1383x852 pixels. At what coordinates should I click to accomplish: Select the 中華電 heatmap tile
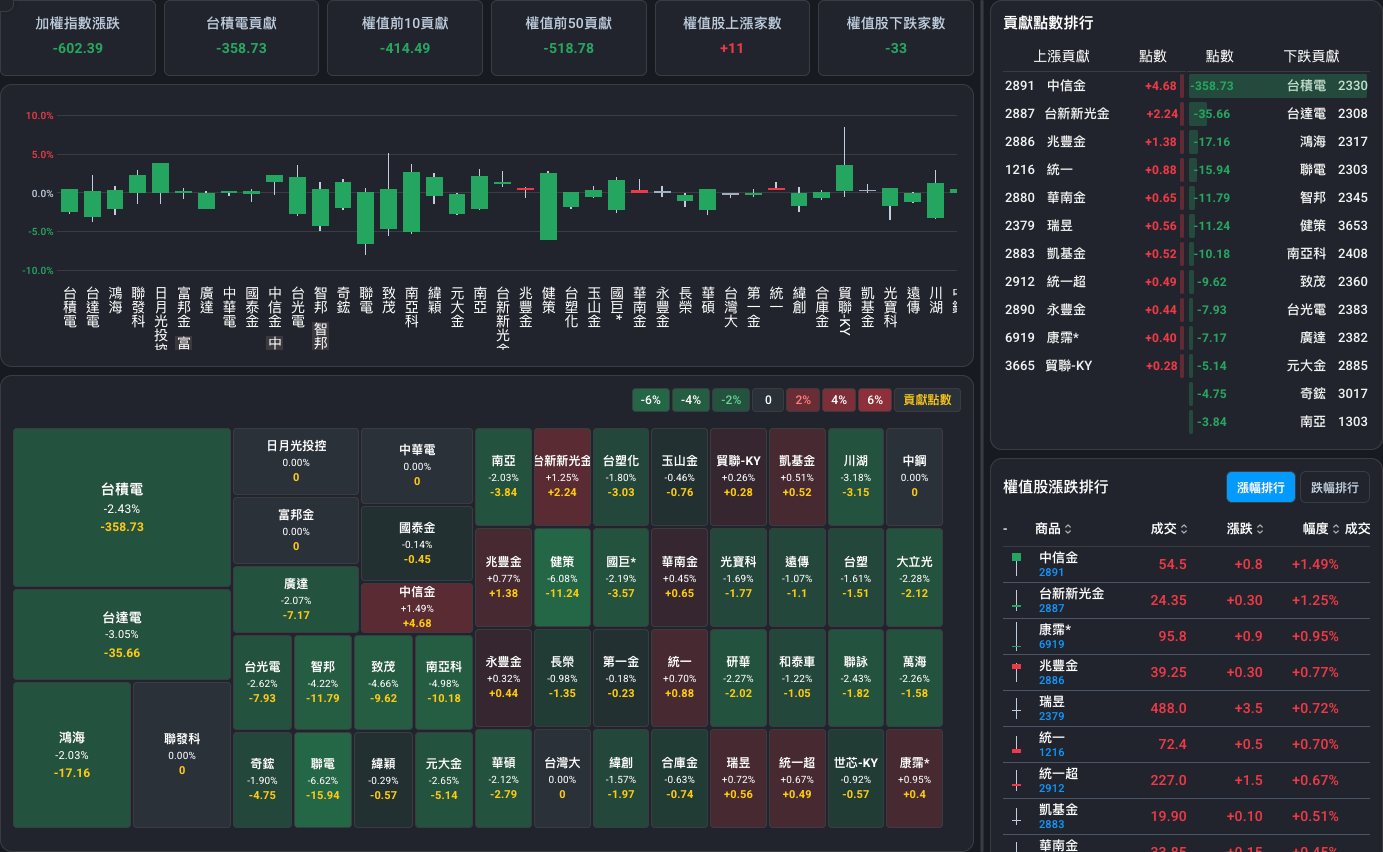point(417,466)
